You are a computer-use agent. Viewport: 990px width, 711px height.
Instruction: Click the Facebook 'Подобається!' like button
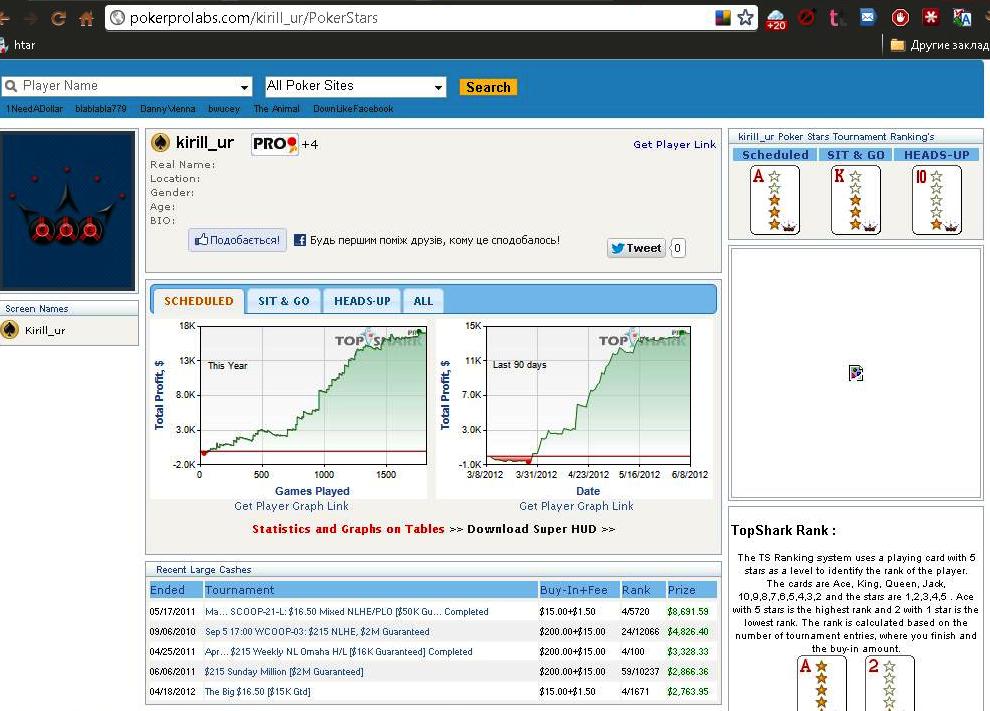(x=237, y=240)
